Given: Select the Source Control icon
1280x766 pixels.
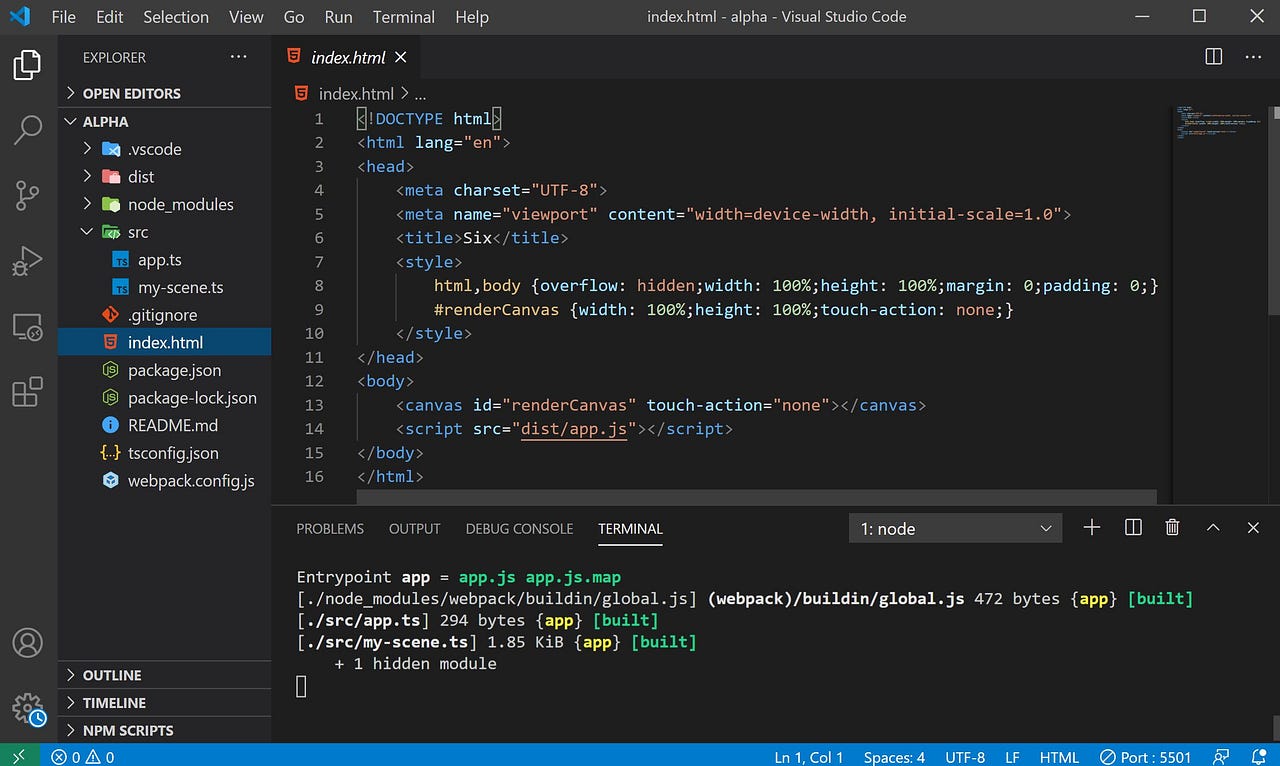Looking at the screenshot, I should [26, 196].
